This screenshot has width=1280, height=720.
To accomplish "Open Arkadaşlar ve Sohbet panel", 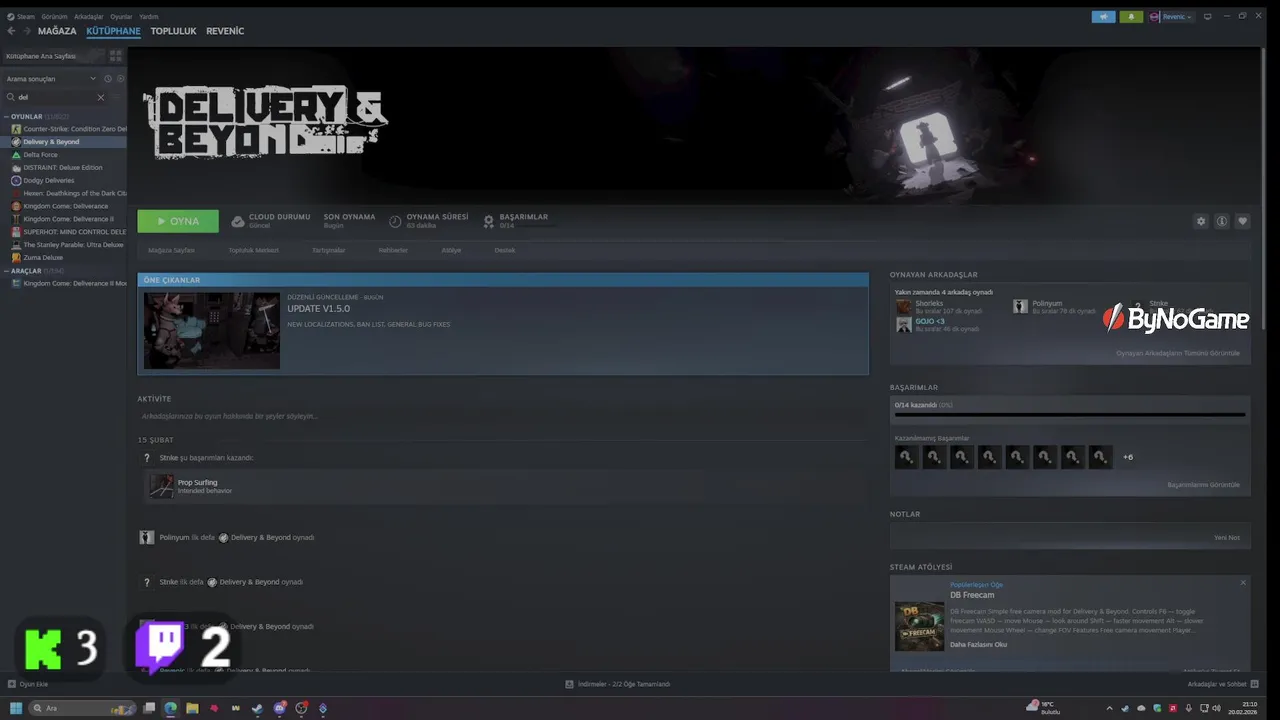I will click(x=1221, y=684).
